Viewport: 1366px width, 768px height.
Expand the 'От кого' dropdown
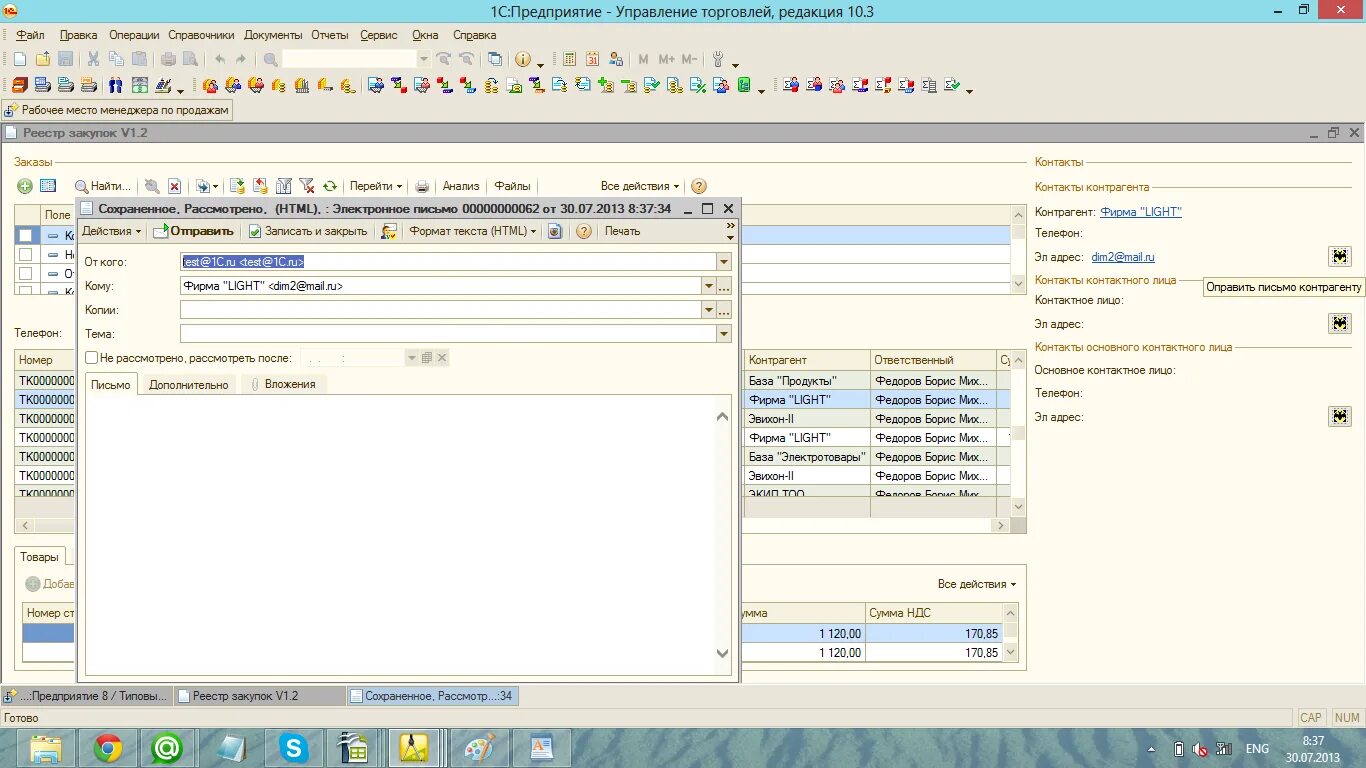[x=724, y=262]
